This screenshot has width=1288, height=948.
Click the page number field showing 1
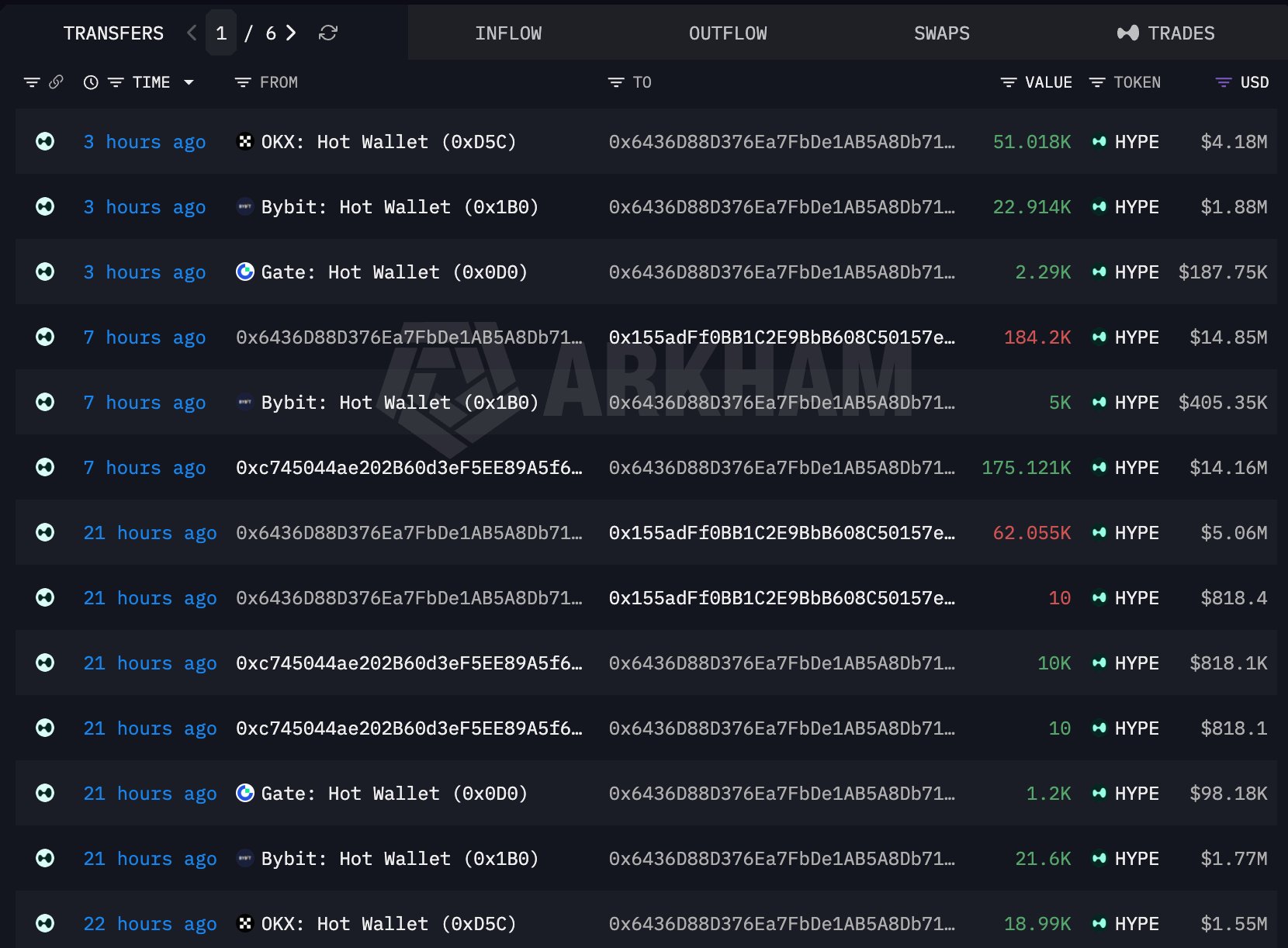click(221, 33)
